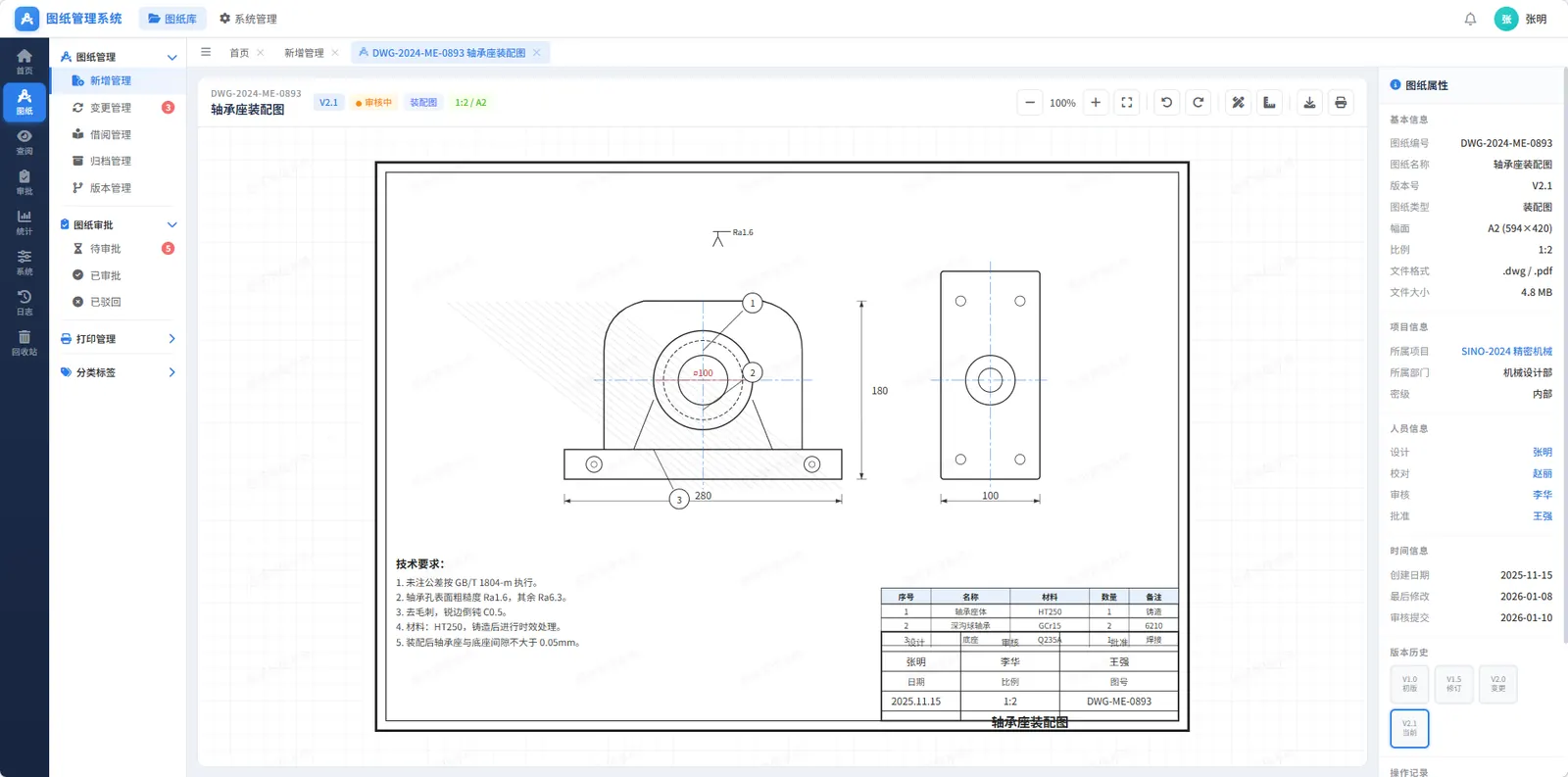1568x777 pixels.
Task: Open 回收站 in left sidebar
Action: click(24, 342)
